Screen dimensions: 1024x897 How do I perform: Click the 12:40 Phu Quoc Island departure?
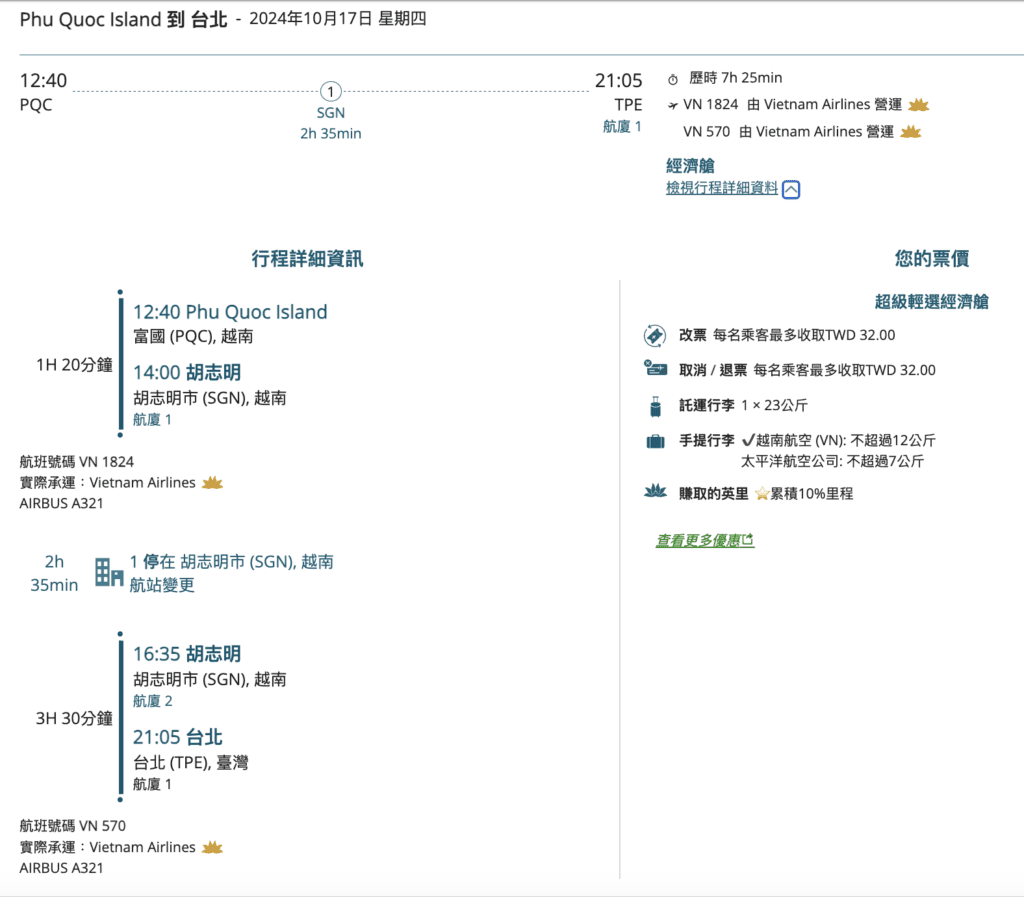(x=230, y=312)
